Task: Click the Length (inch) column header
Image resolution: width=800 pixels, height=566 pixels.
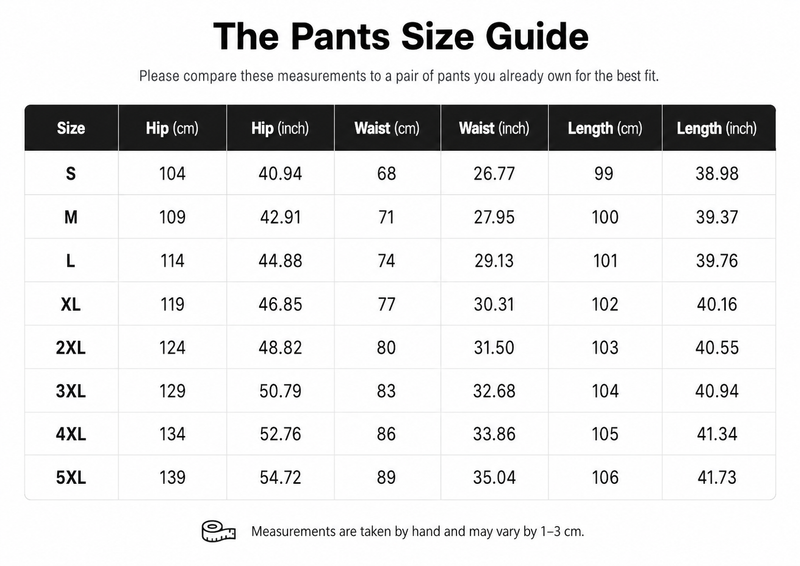Action: pos(717,128)
